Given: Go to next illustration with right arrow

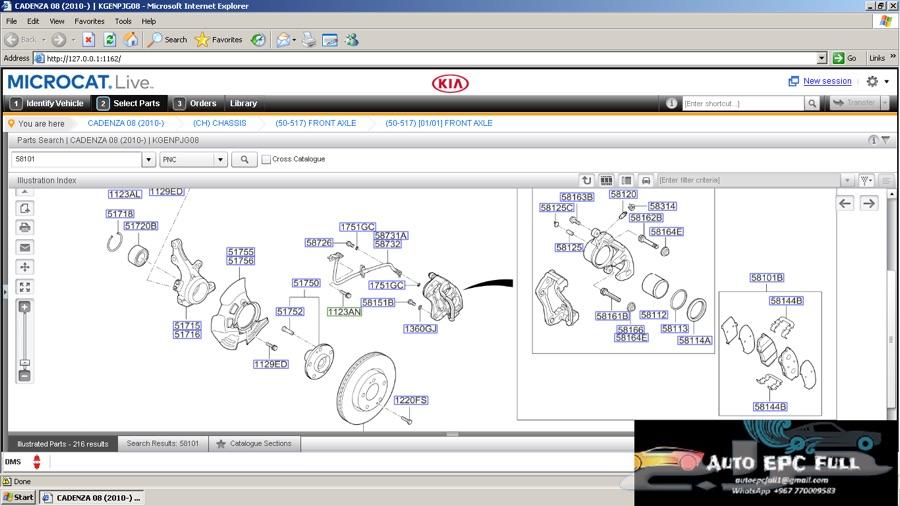Looking at the screenshot, I should pos(869,203).
